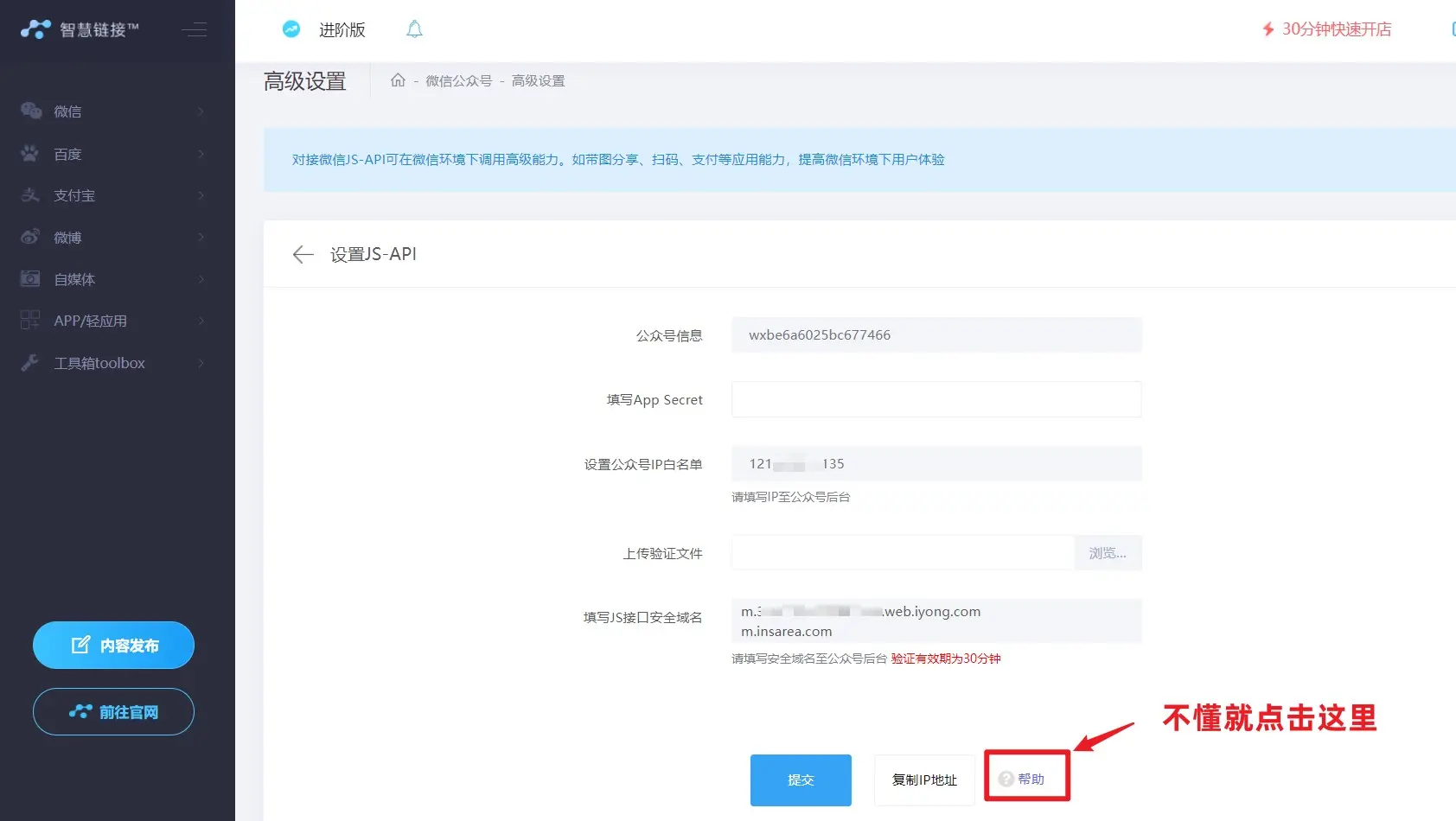Go back using the left arrow icon
Screen dimensions: 1456x821
click(303, 254)
